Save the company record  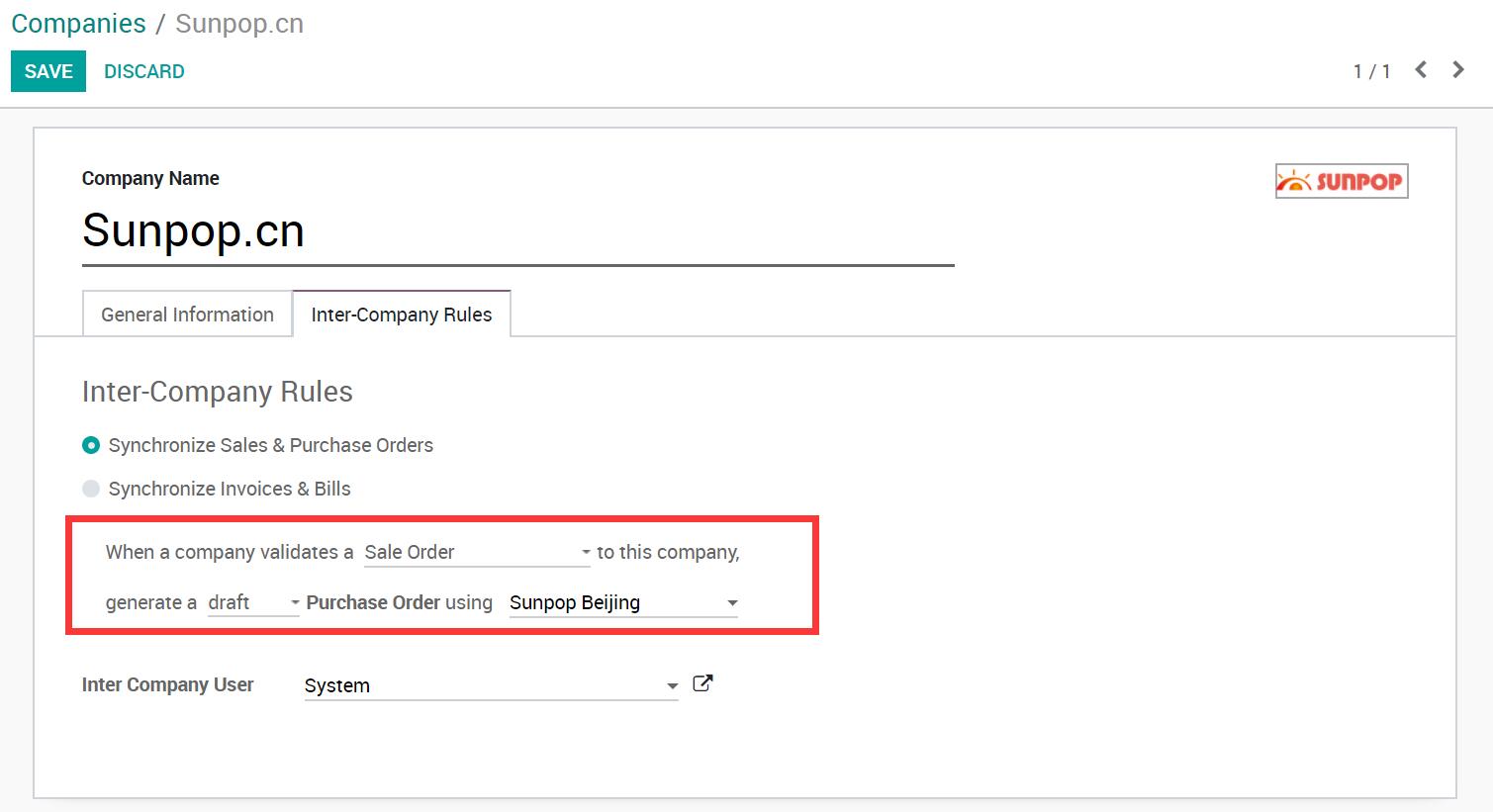[x=48, y=71]
